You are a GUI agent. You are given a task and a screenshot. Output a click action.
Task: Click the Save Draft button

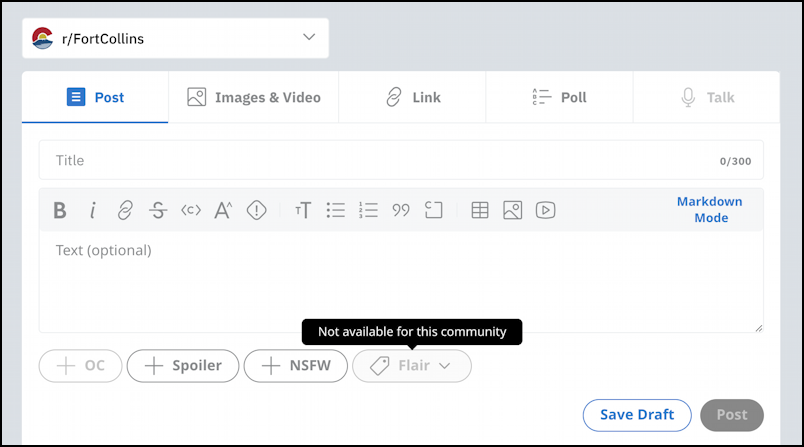(x=637, y=415)
